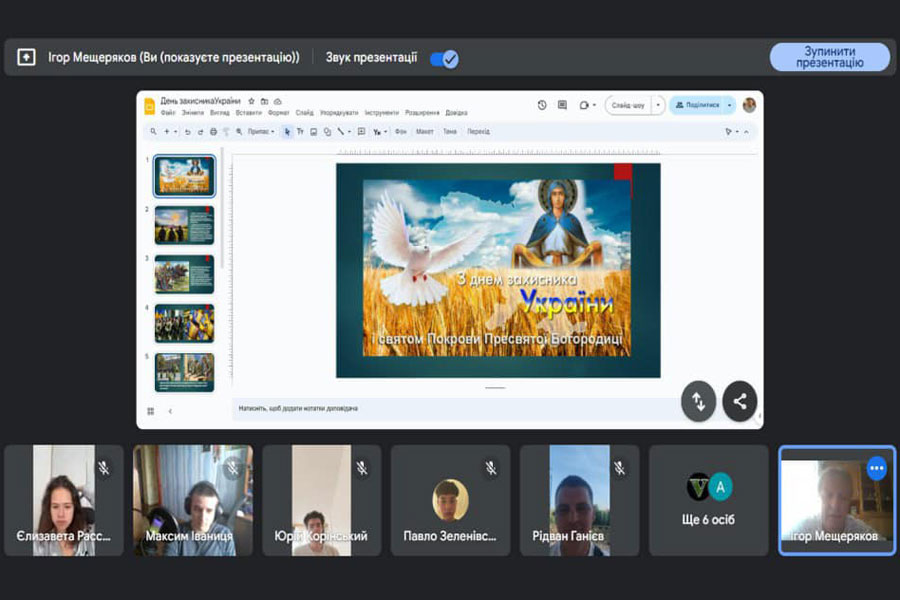Viewport: 900px width, 600px height.
Task: Open the dropdown arrow beside Поділитися
Action: click(730, 105)
